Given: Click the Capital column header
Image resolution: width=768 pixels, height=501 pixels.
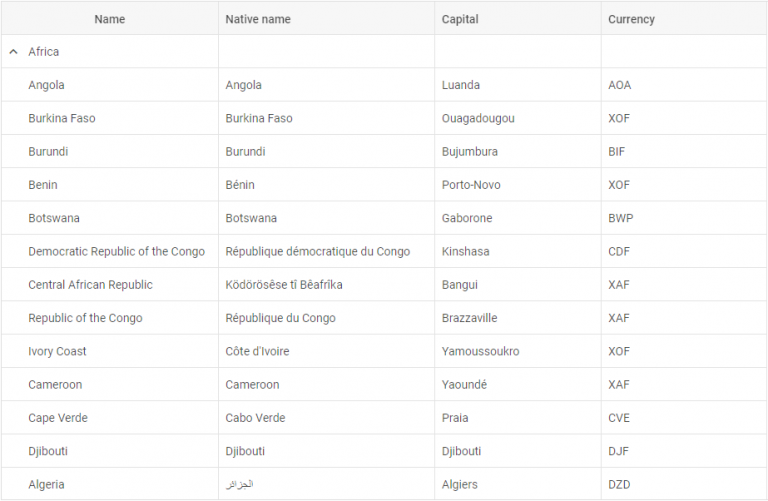Looking at the screenshot, I should point(518,19).
